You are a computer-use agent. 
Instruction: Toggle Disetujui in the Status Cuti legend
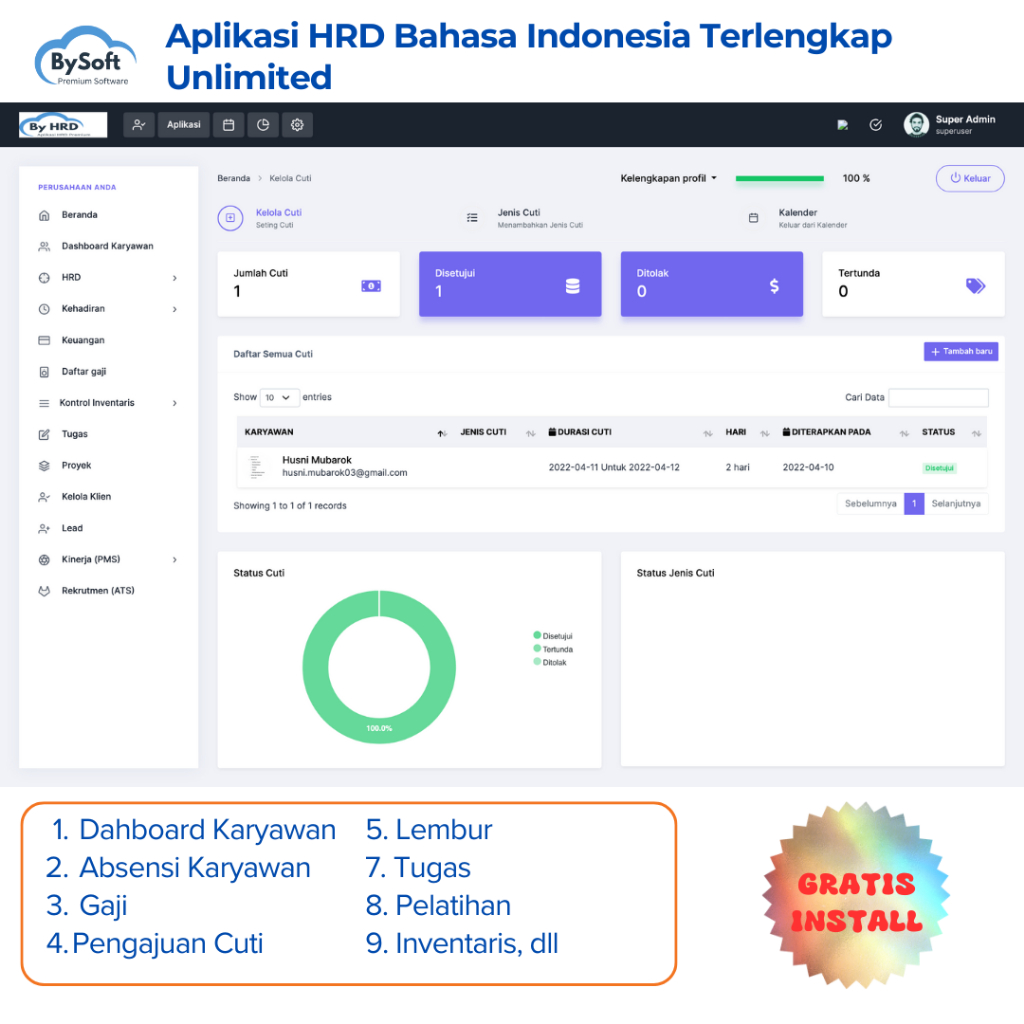[552, 634]
